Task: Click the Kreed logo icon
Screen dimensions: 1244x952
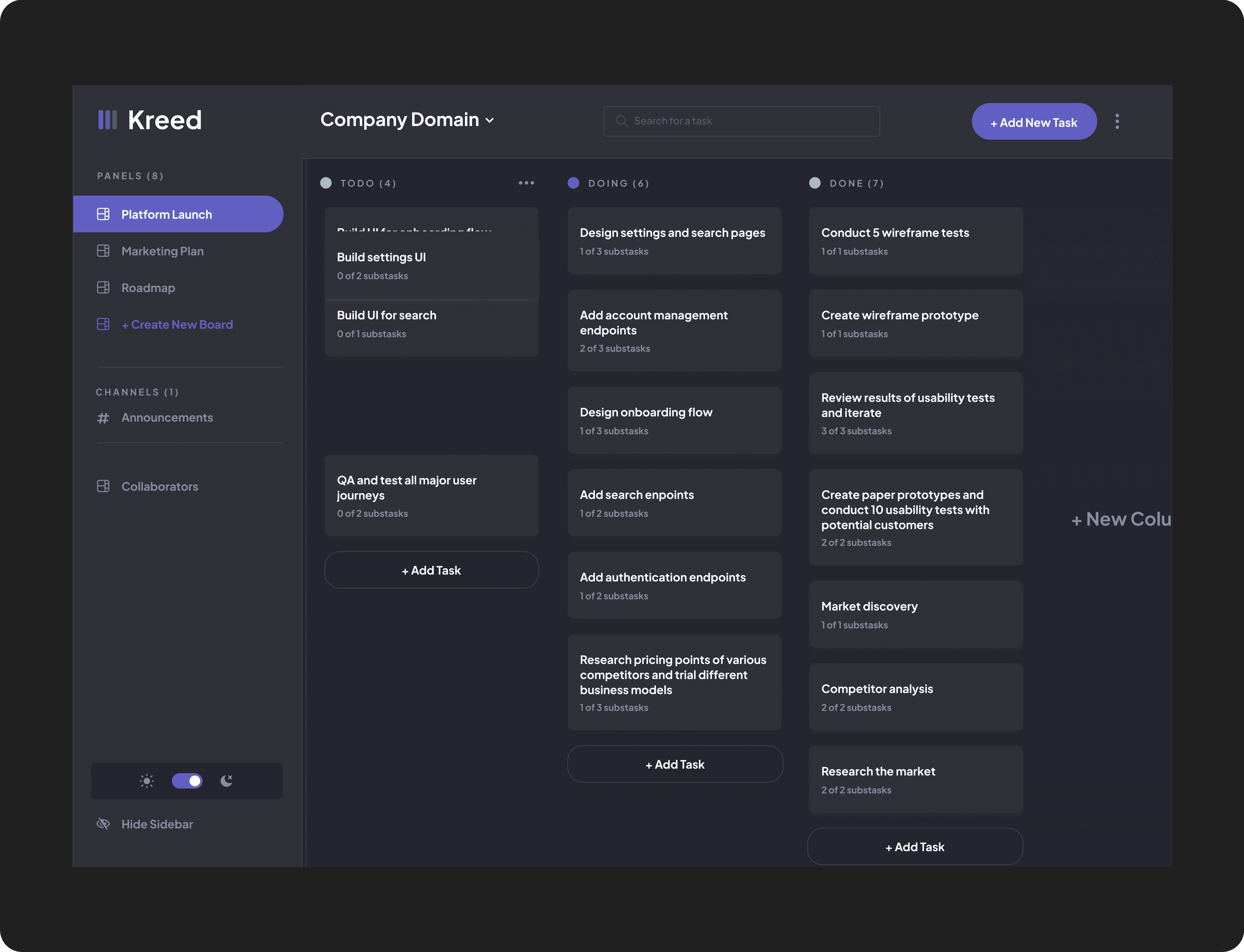Action: [107, 120]
